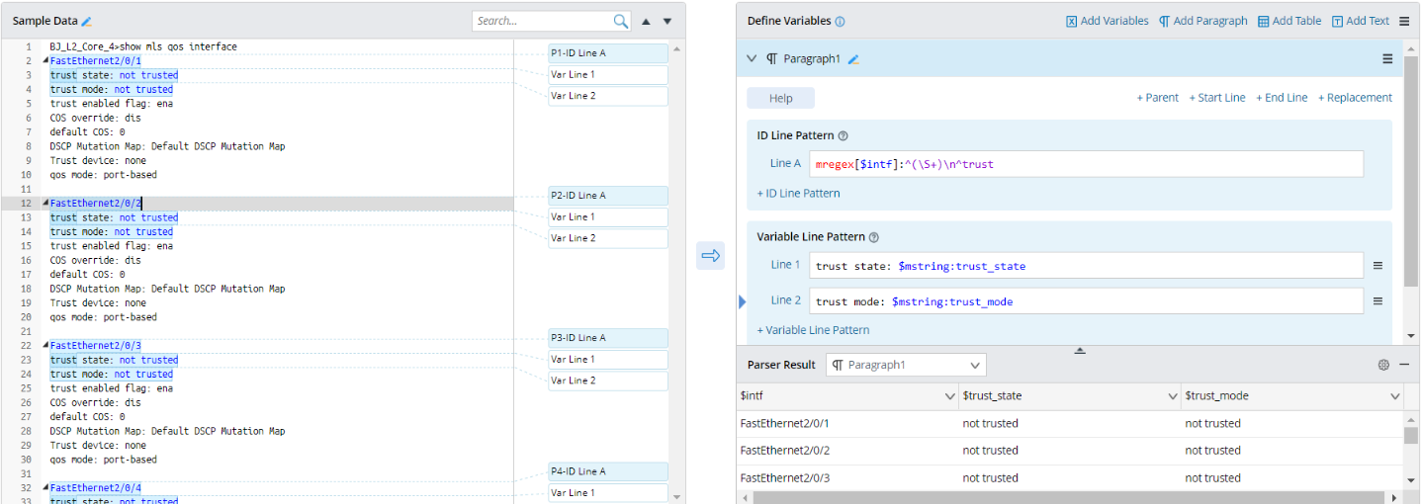Click the + Start Line link
This screenshot has height=504, width=1421.
(x=1217, y=98)
